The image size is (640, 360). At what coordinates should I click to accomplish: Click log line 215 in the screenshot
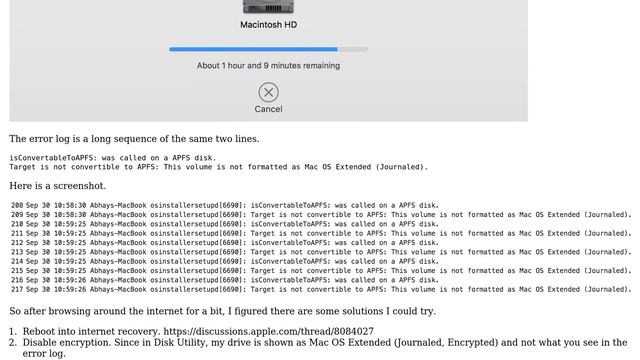tap(321, 271)
